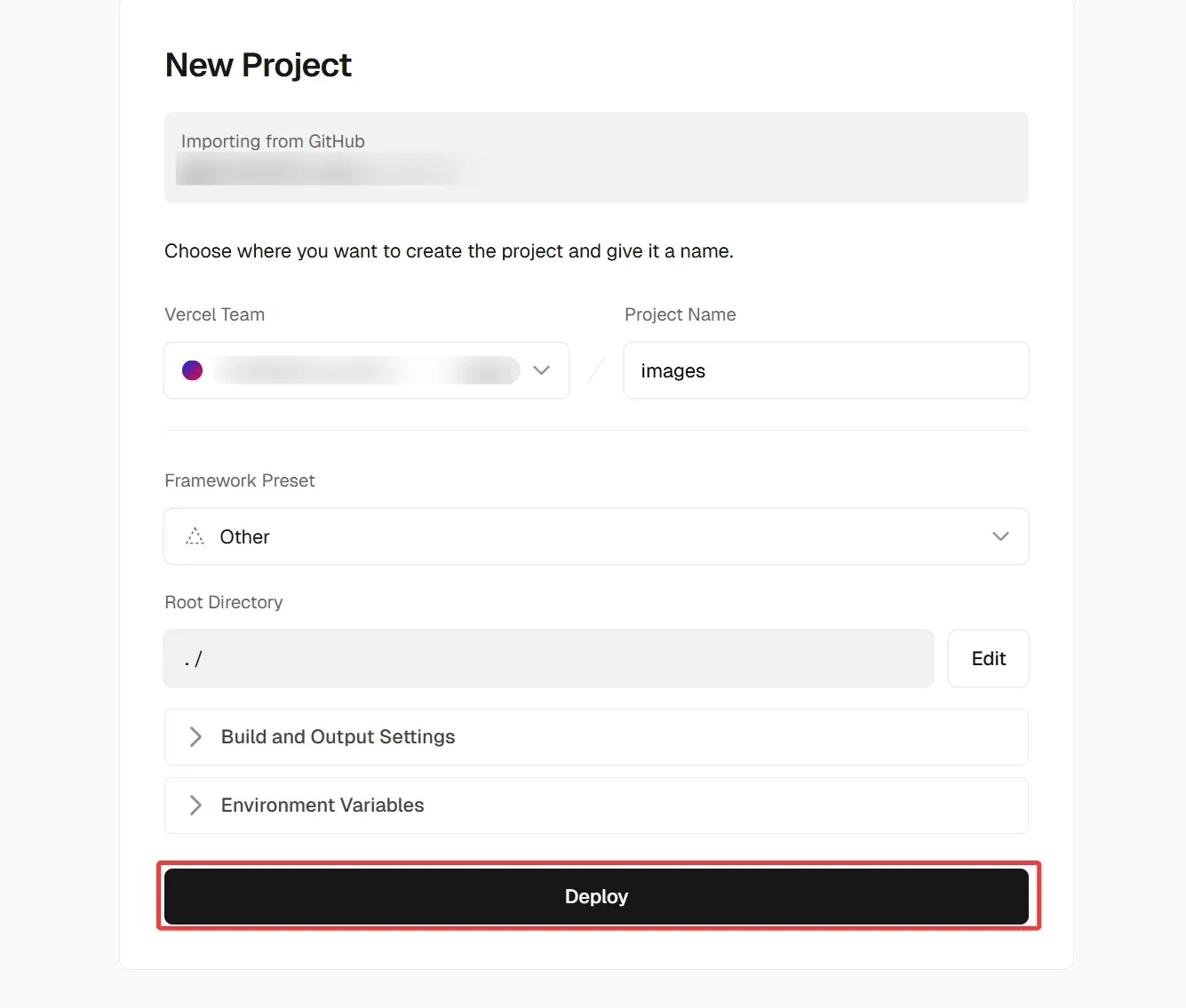
Task: Click the Root Directory "./" path field
Action: click(548, 659)
